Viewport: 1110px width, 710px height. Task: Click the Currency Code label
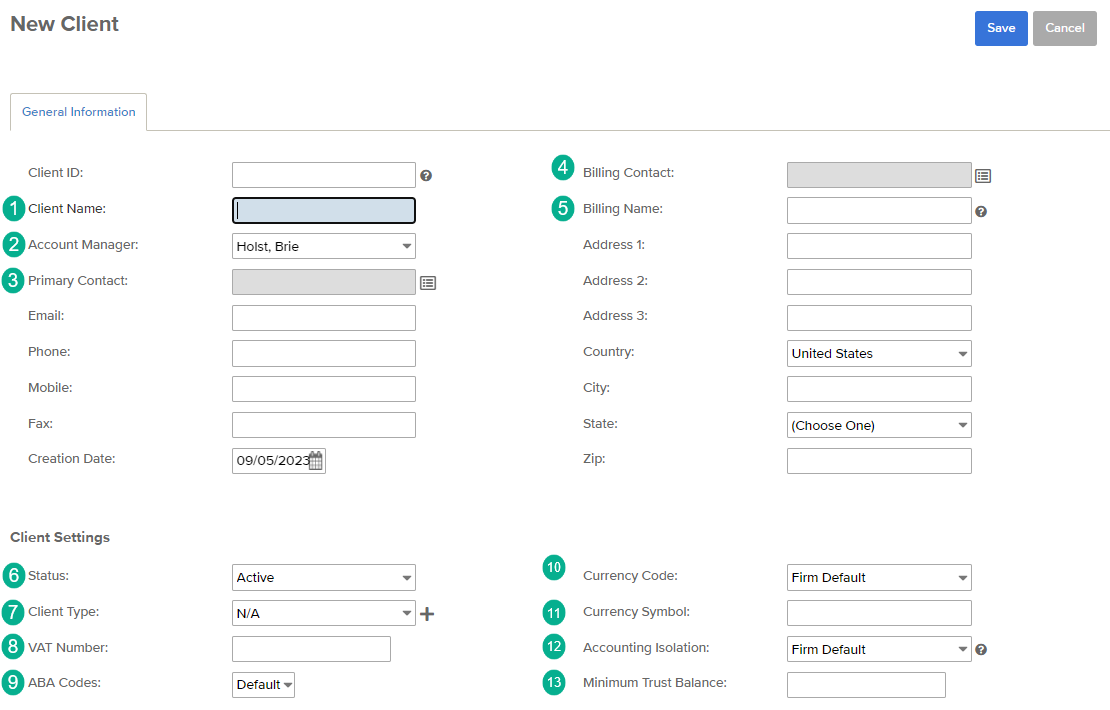[630, 576]
